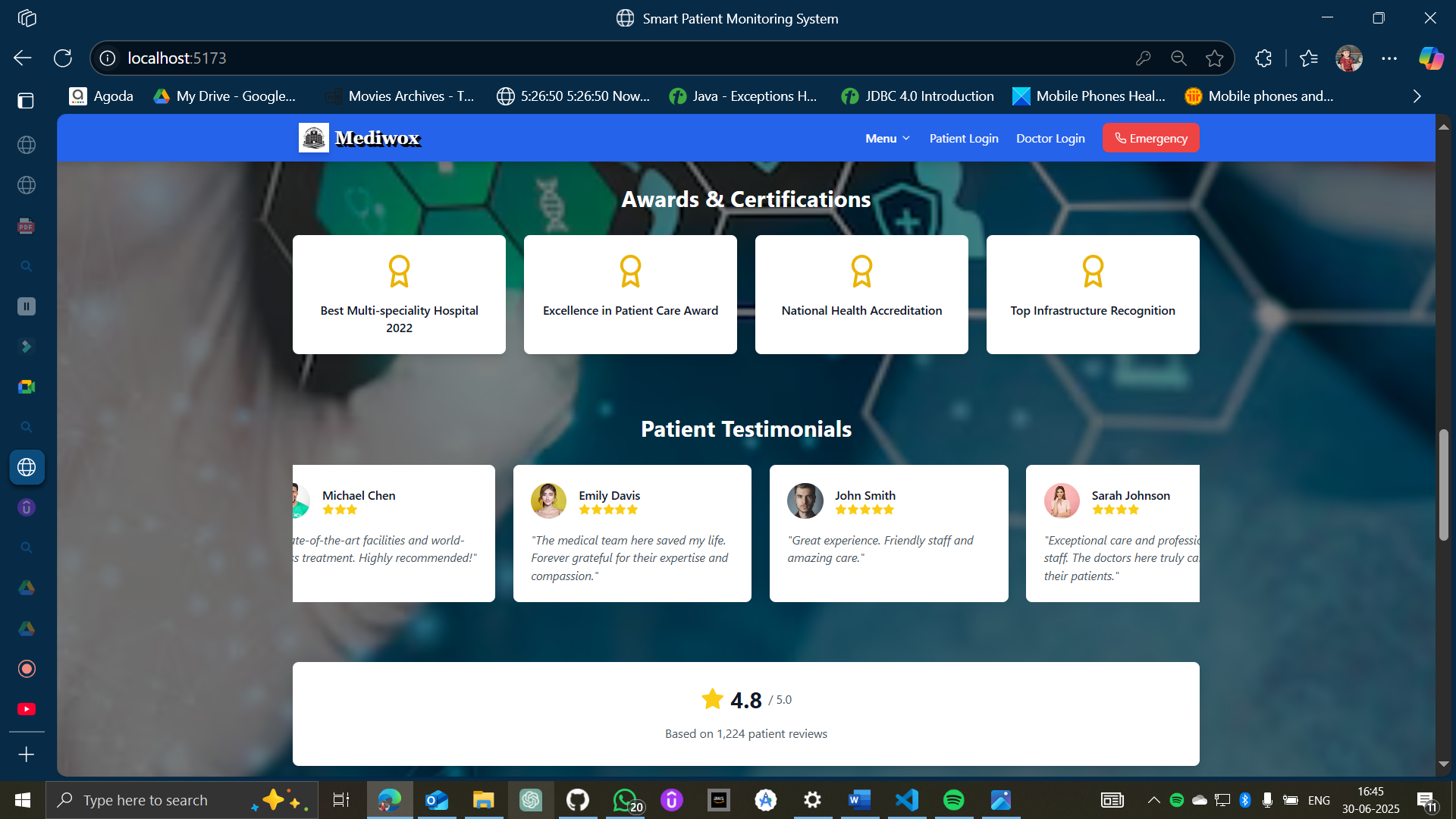Screen dimensions: 1456x819
Task: Toggle the vertical tabs panel icon
Action: click(x=27, y=101)
